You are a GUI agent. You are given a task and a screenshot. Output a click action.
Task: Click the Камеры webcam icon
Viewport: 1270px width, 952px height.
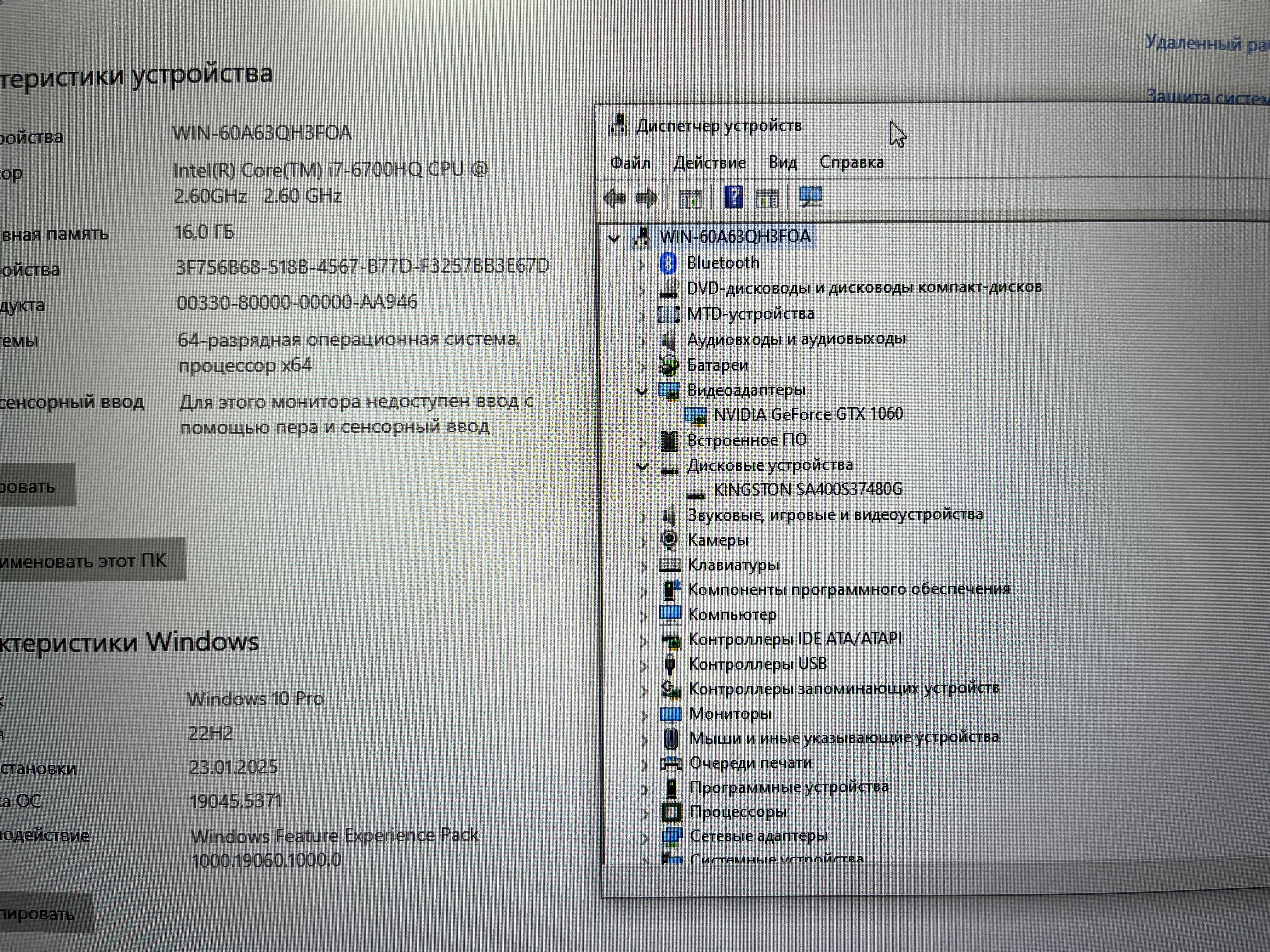tap(669, 540)
